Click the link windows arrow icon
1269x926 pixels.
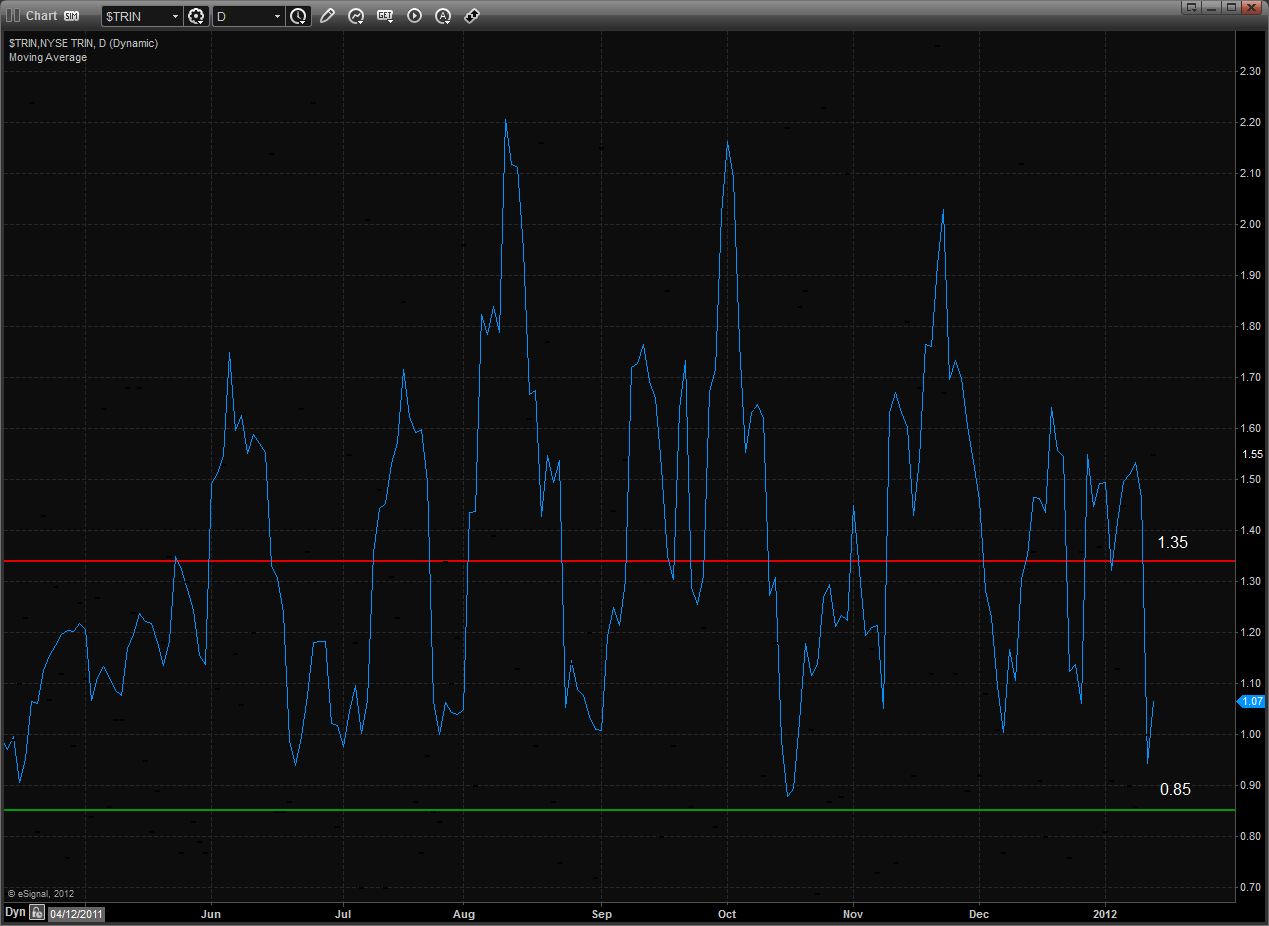472,16
